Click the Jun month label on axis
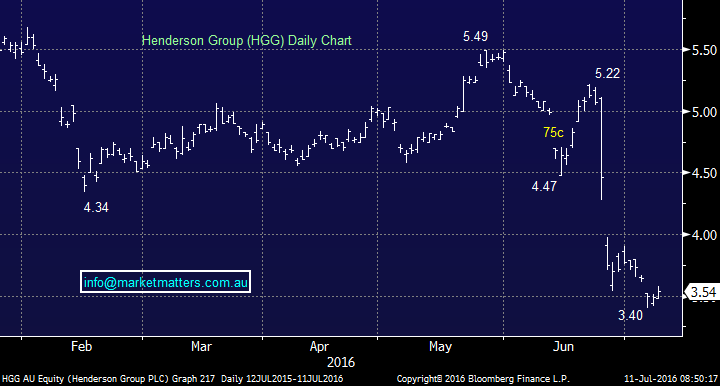The image size is (720, 386). [x=563, y=347]
